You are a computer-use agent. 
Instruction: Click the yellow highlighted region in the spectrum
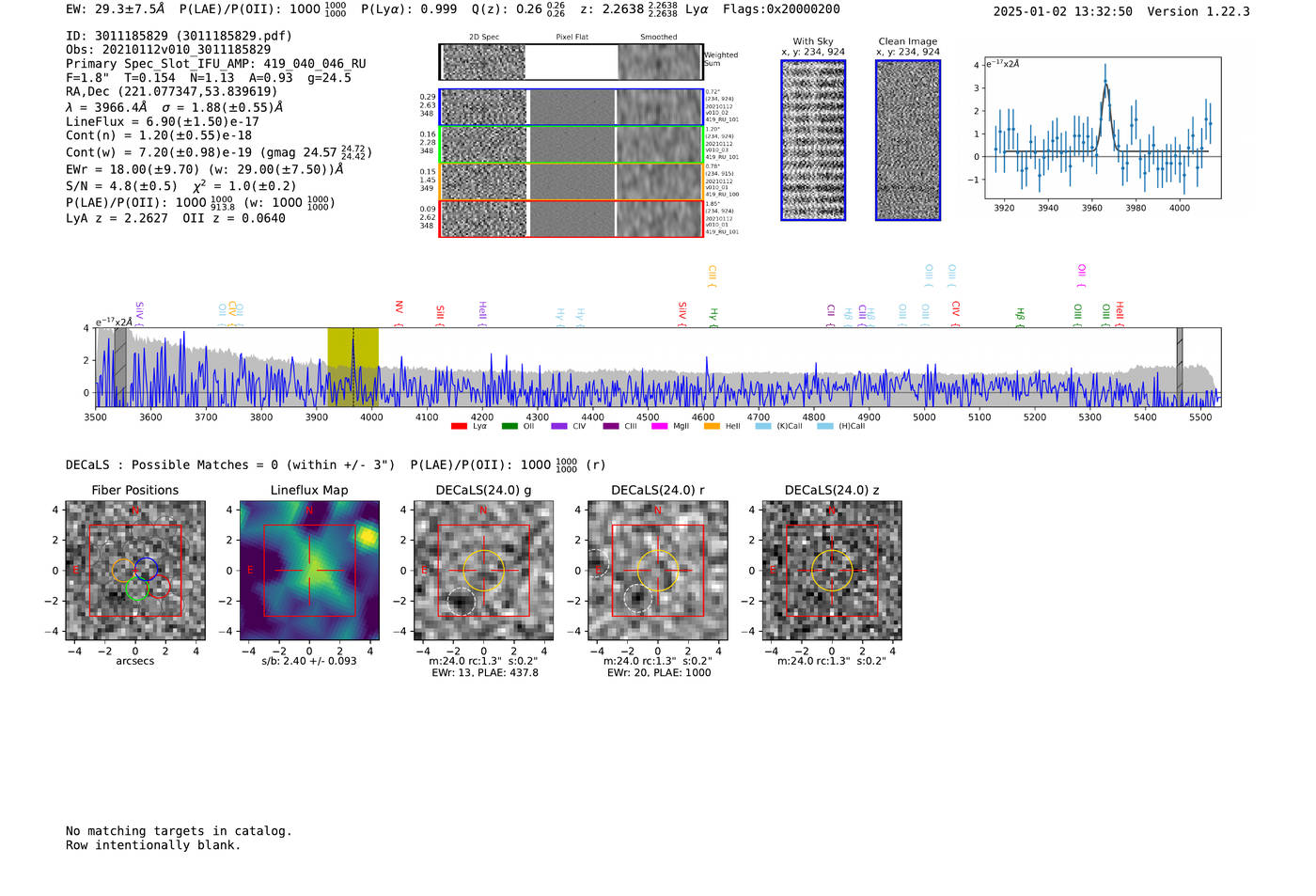tap(352, 367)
